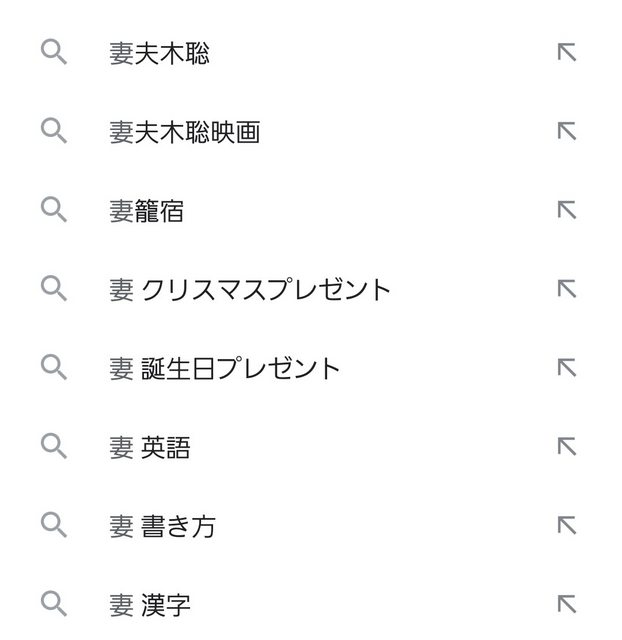Select the 妻夫木聡映画 suggestion text

(x=184, y=132)
